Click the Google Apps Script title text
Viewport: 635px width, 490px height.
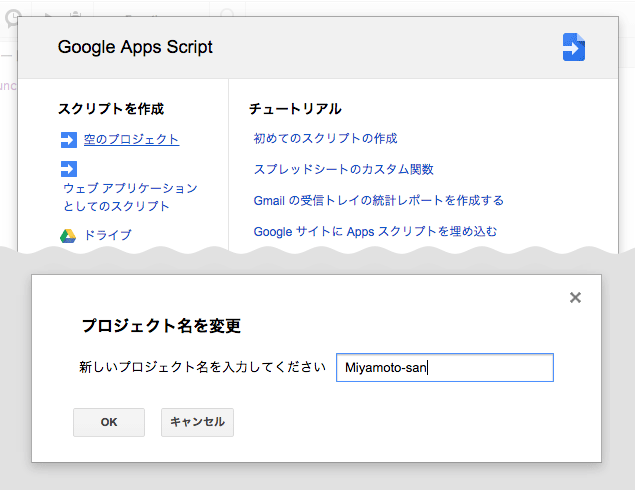coord(135,47)
